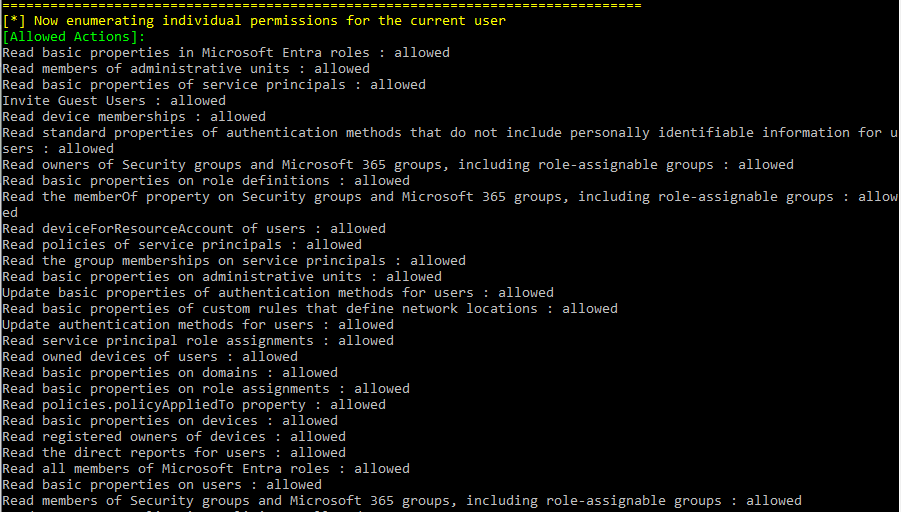Click Read basic properties on devices line
Viewport: 901px width, 512px height.
coord(170,421)
